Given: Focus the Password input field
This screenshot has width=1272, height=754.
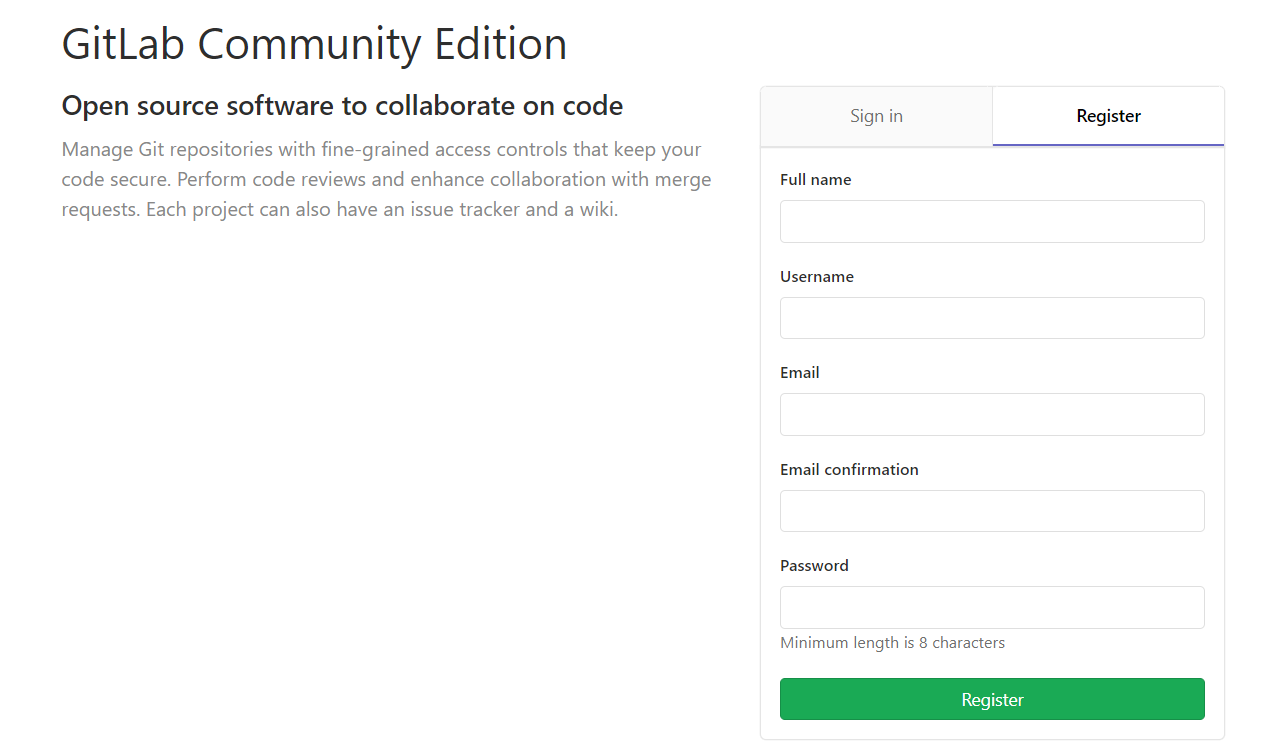Looking at the screenshot, I should 992,607.
